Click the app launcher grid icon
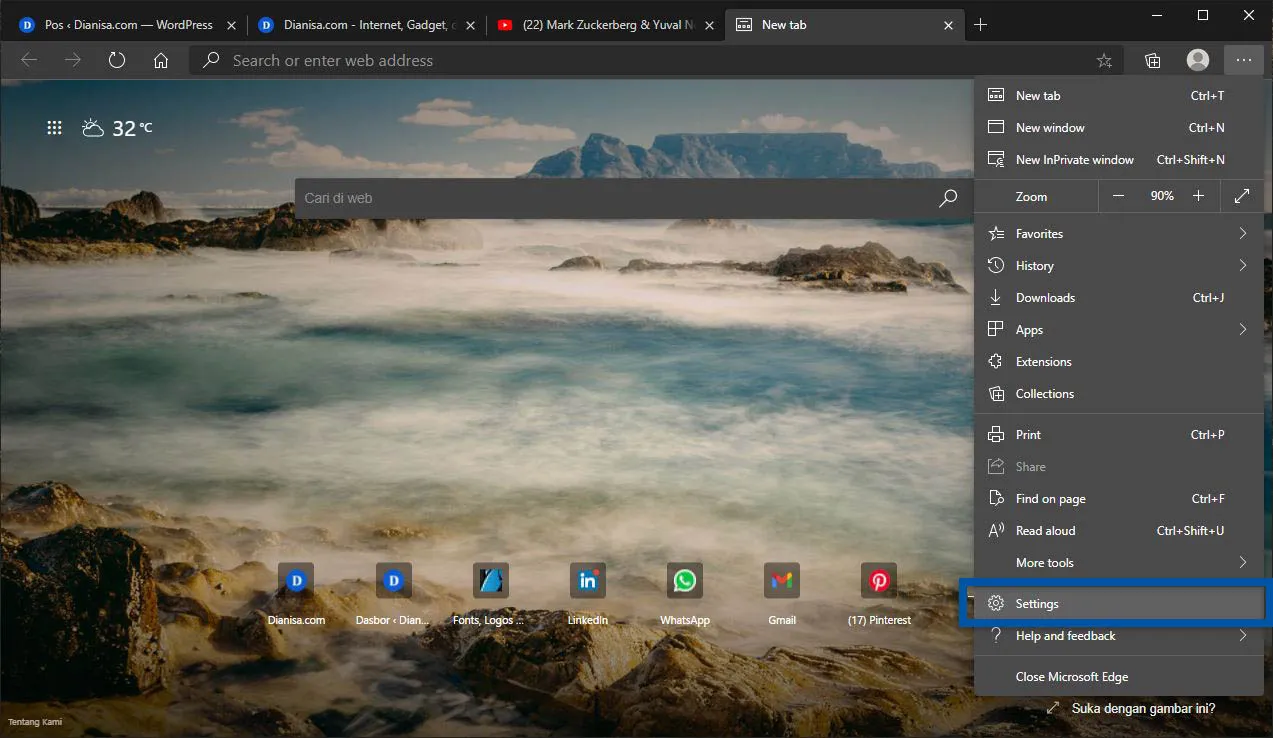The image size is (1273, 738). pyautogui.click(x=54, y=127)
